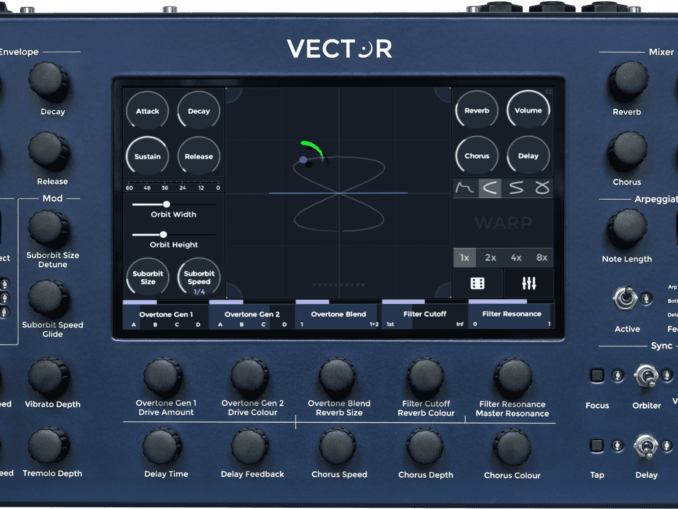Select the 8x orbit speed multiplier
Screen dimensions: 678x509
[x=542, y=258]
